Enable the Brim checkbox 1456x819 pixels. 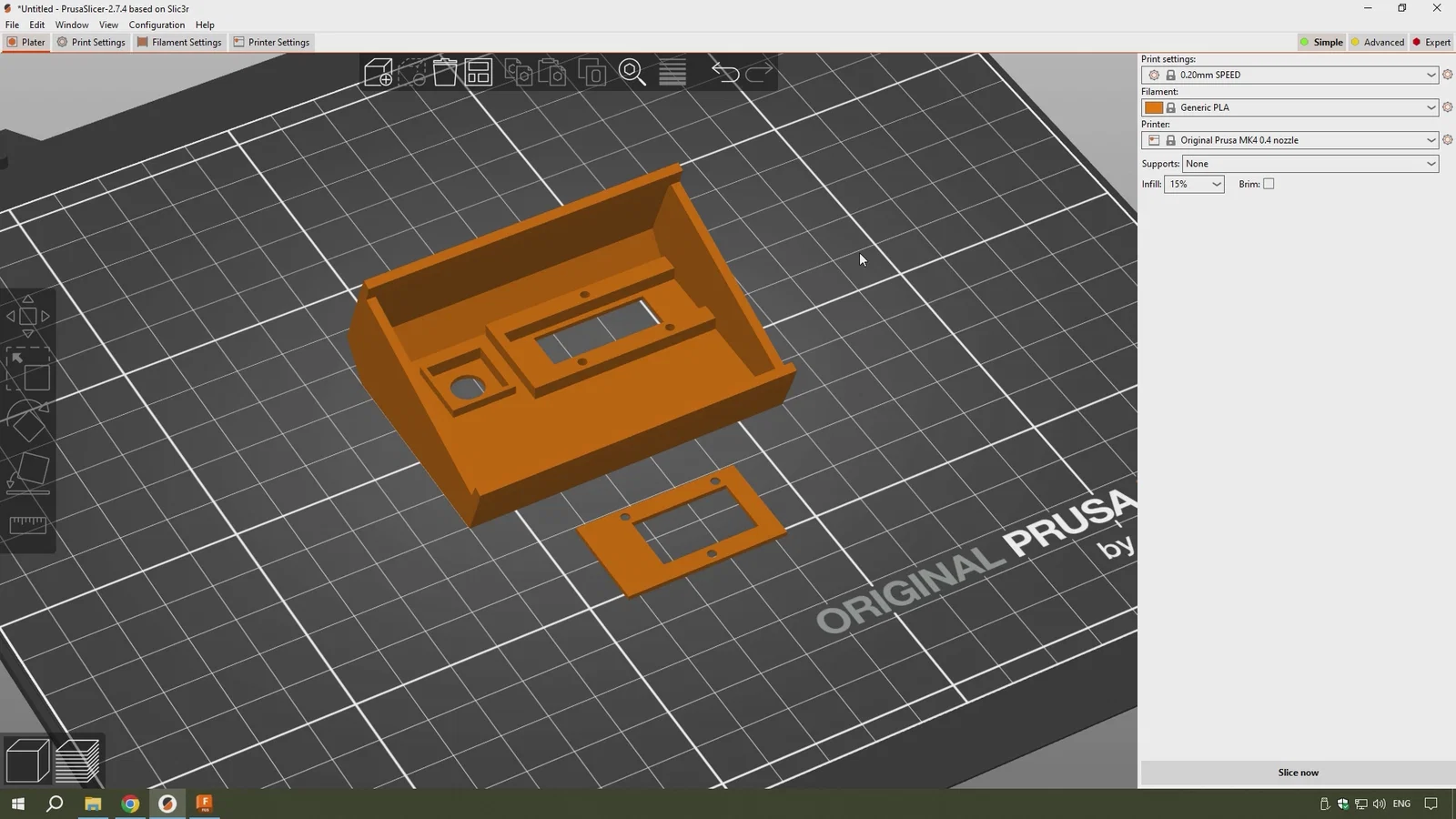coord(1269,184)
